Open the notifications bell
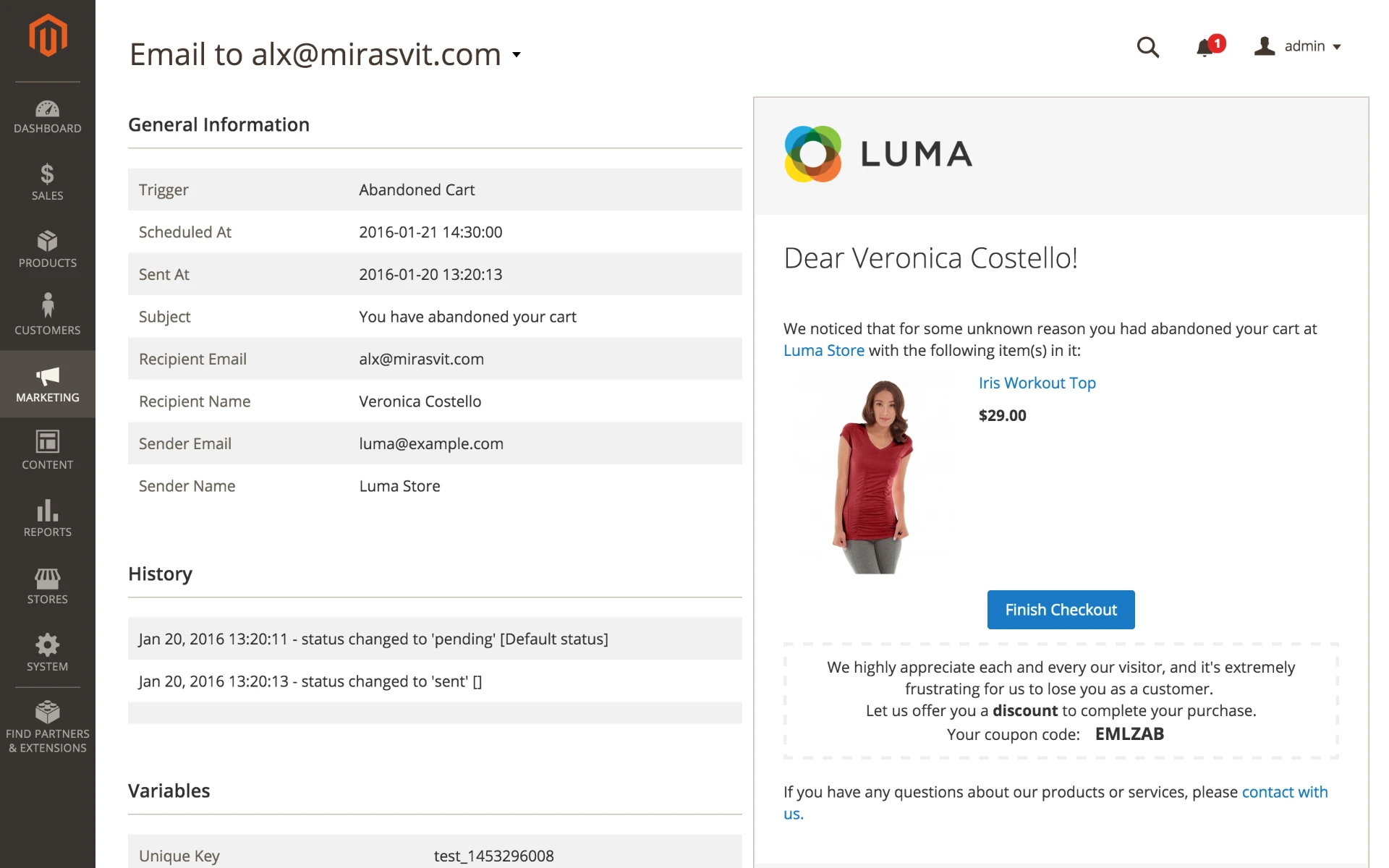 1205,47
